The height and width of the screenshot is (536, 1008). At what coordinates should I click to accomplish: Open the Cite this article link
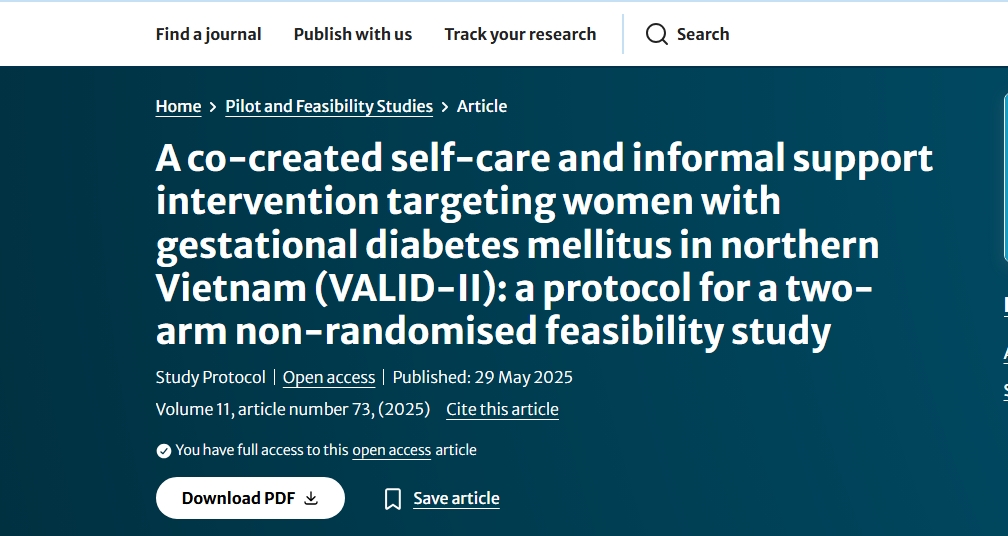[x=502, y=409]
